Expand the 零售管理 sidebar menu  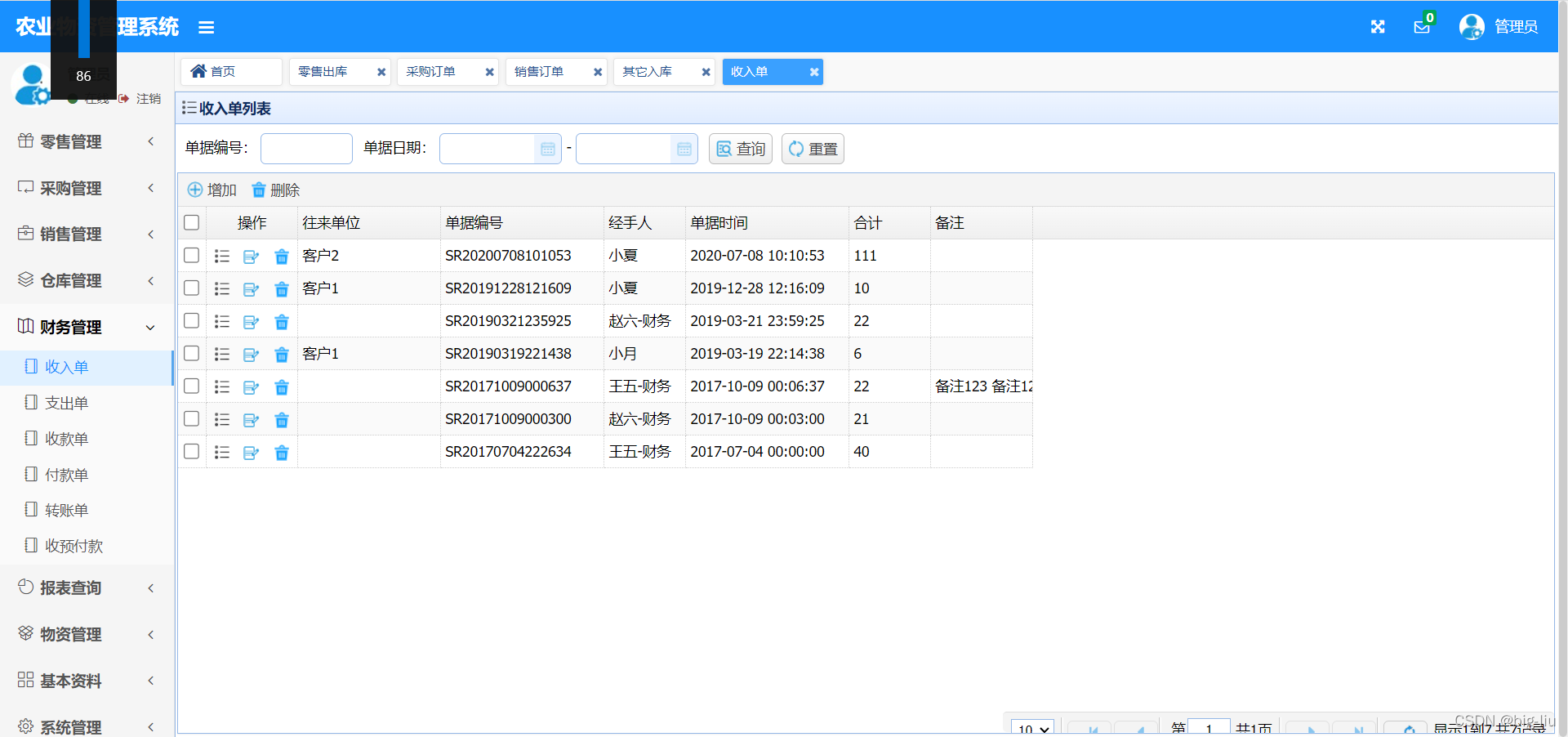pyautogui.click(x=87, y=141)
